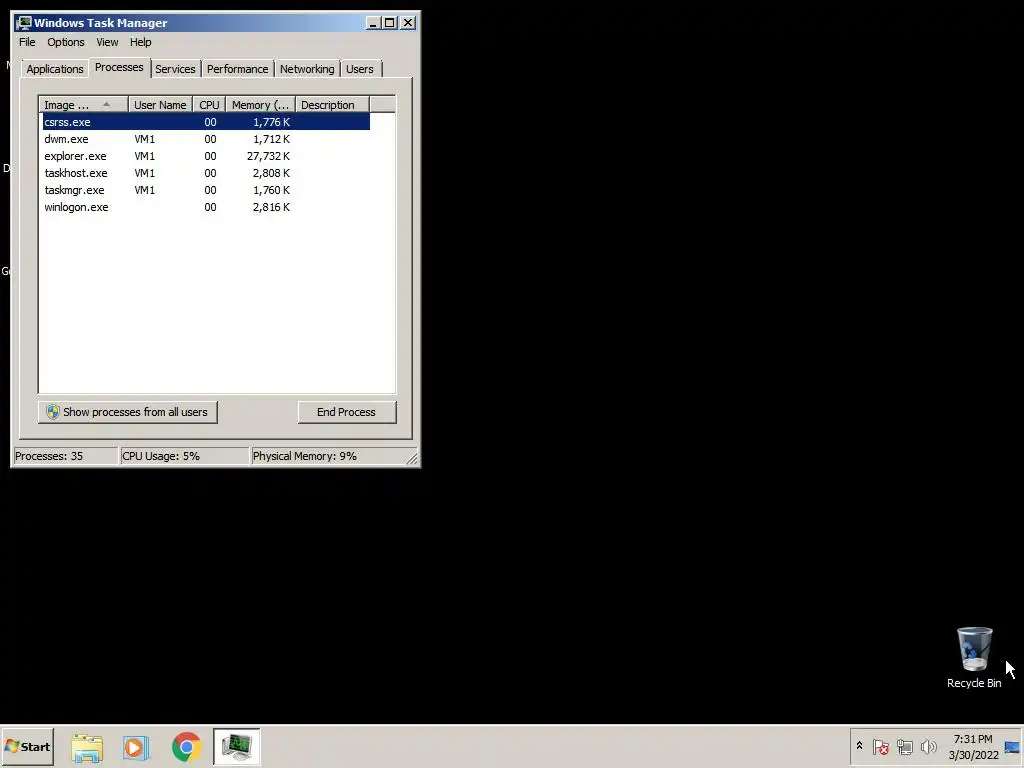The height and width of the screenshot is (768, 1024).
Task: Open the Networking tab
Action: tap(307, 69)
